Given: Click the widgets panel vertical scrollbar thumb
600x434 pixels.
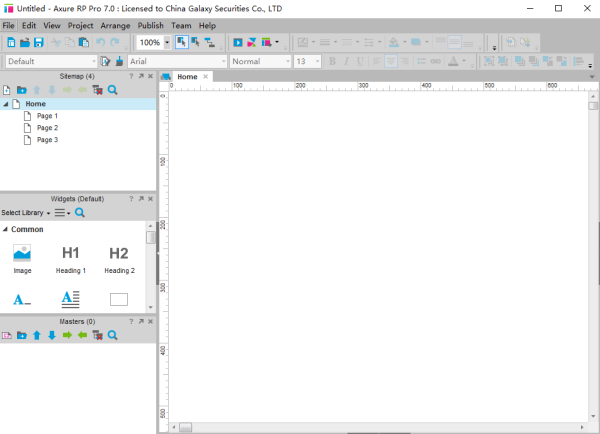Looking at the screenshot, I should 151,238.
